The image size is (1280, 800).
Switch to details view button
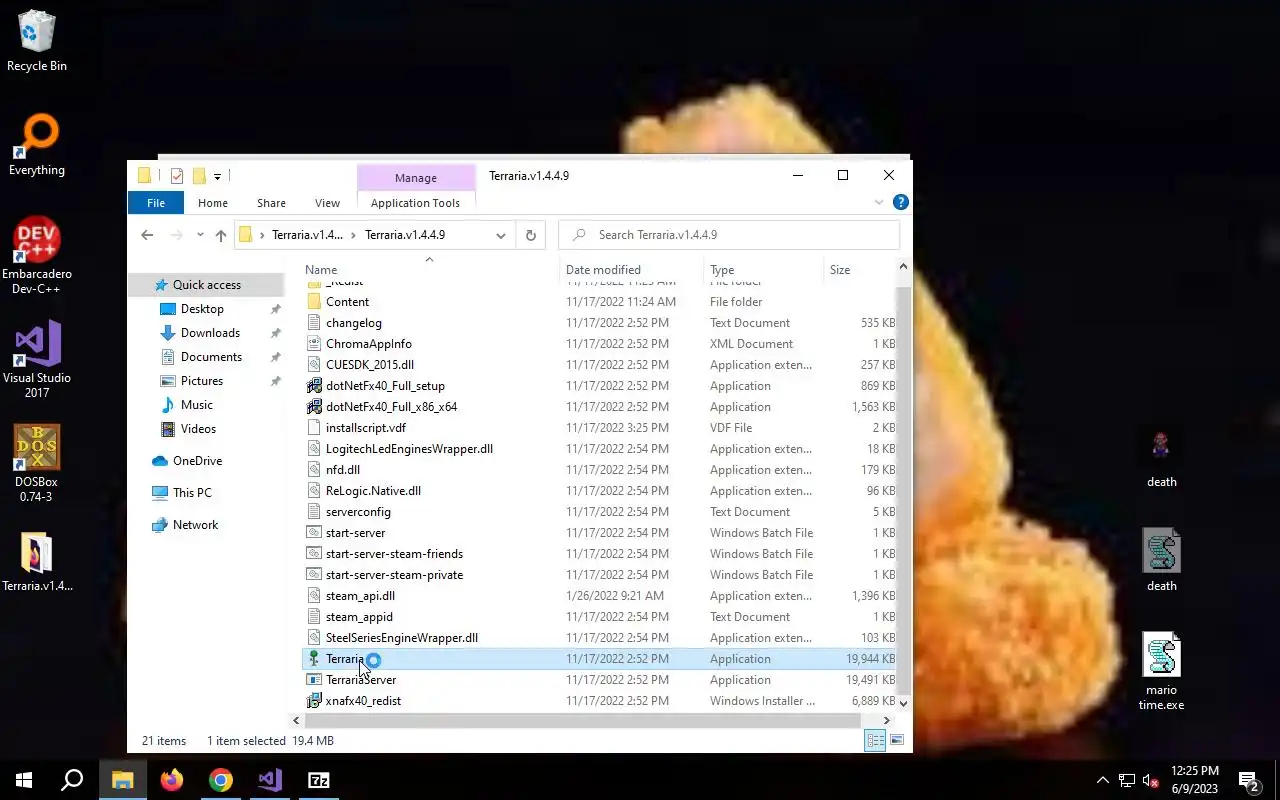tap(875, 741)
